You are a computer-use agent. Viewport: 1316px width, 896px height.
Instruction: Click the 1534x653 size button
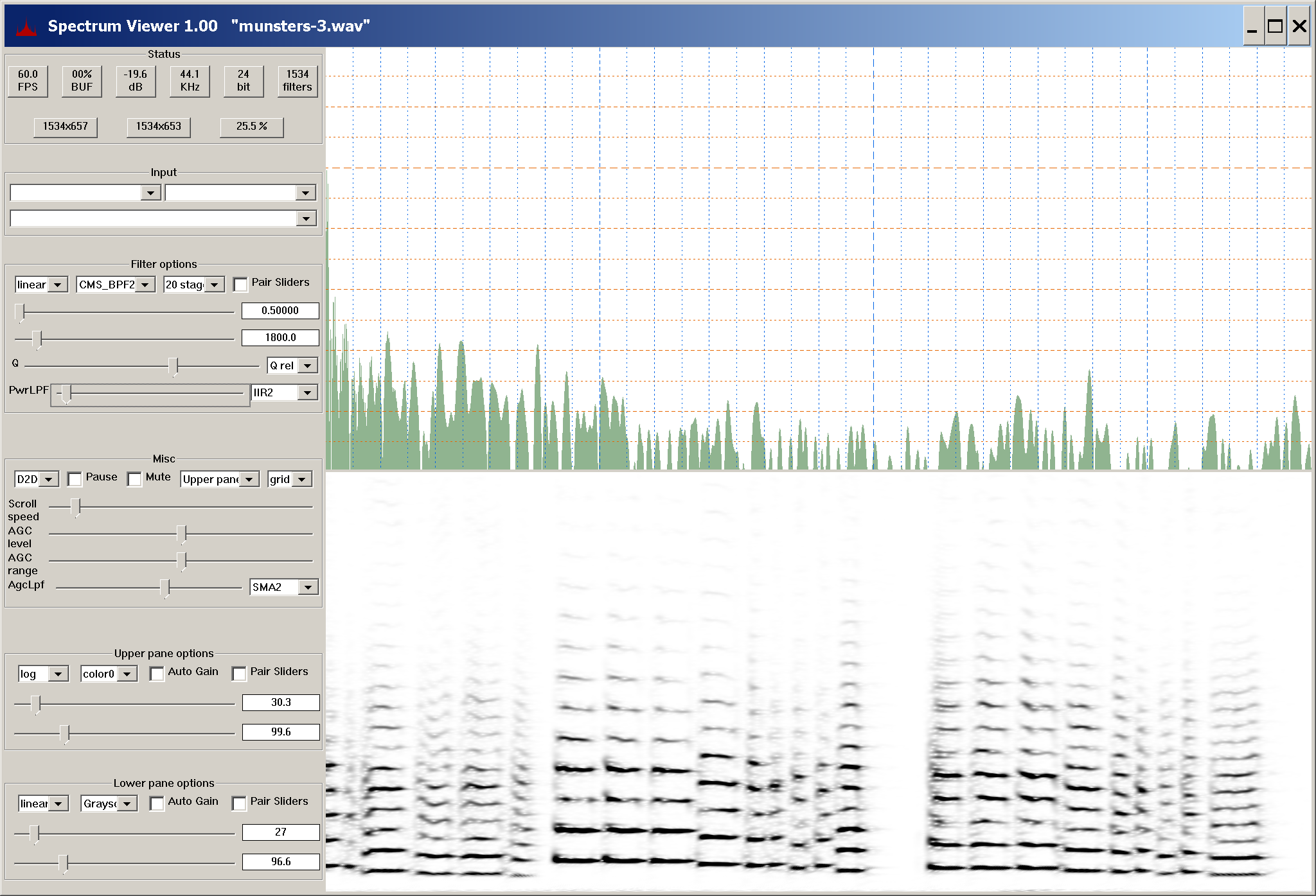[x=159, y=127]
